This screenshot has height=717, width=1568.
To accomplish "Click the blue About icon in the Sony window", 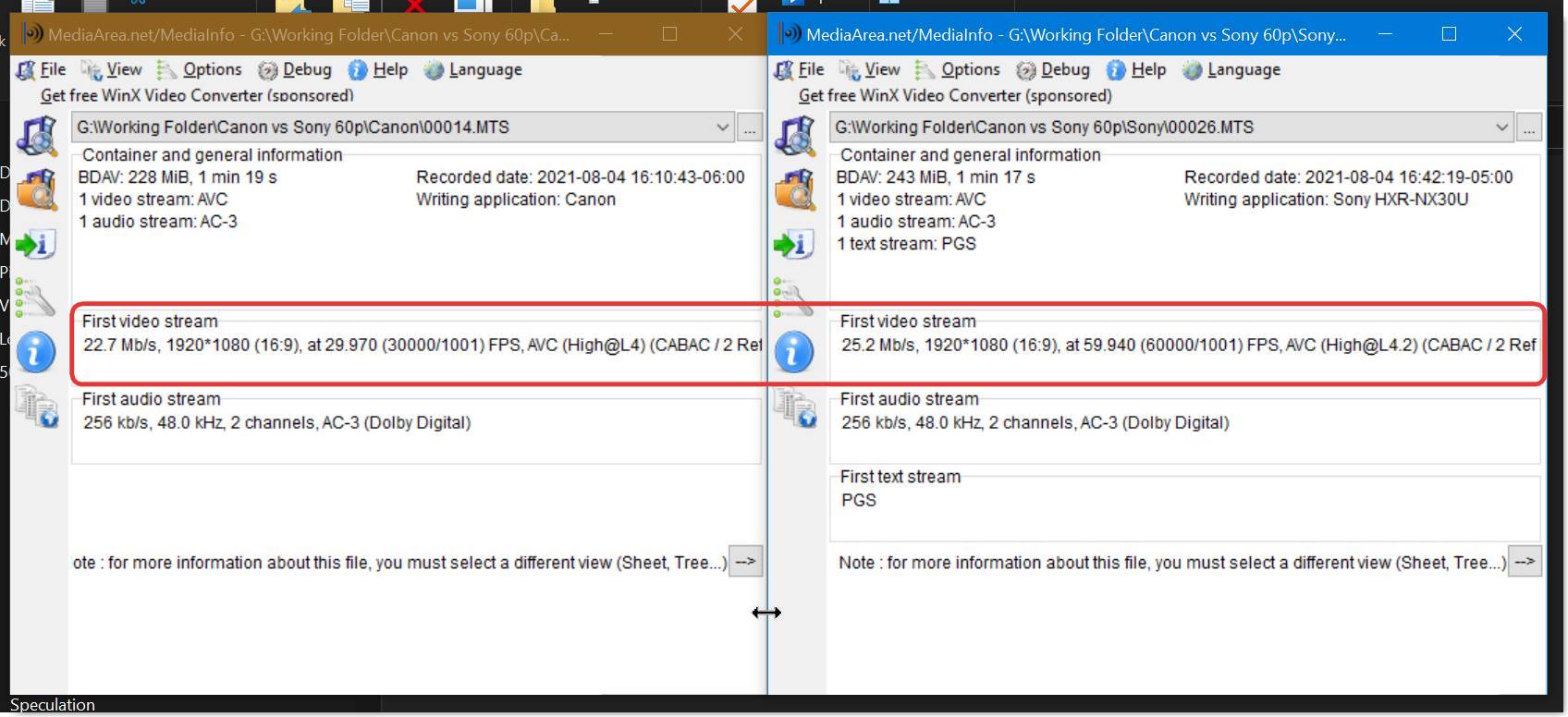I will [793, 352].
